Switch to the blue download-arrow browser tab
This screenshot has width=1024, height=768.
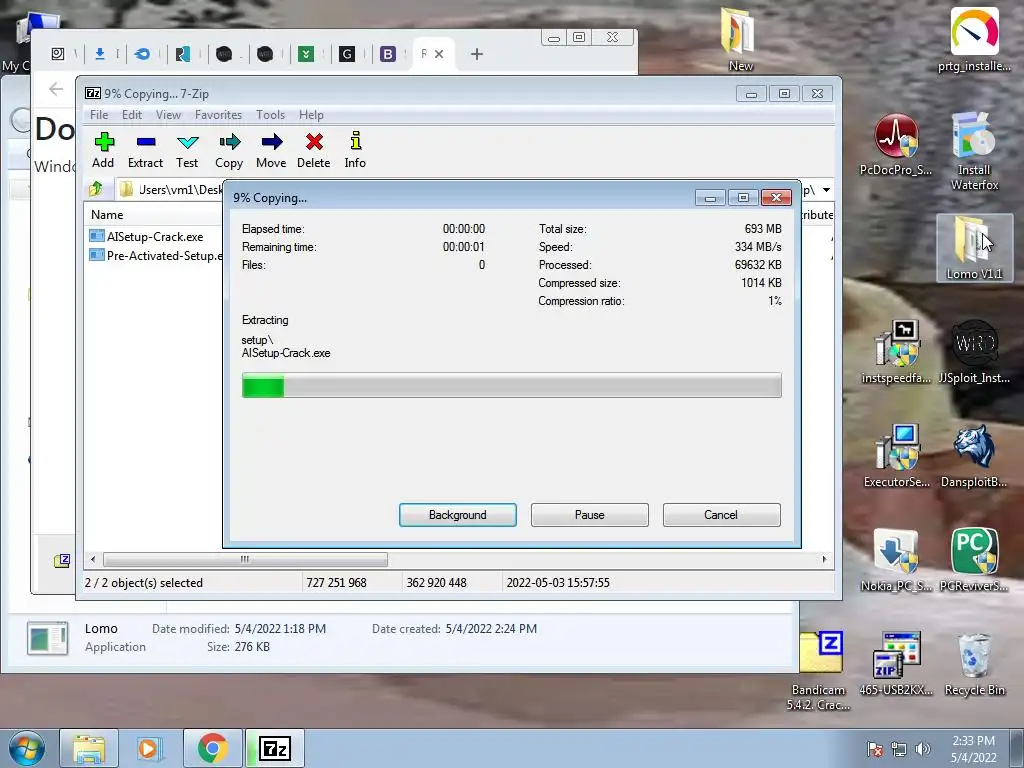click(x=100, y=54)
